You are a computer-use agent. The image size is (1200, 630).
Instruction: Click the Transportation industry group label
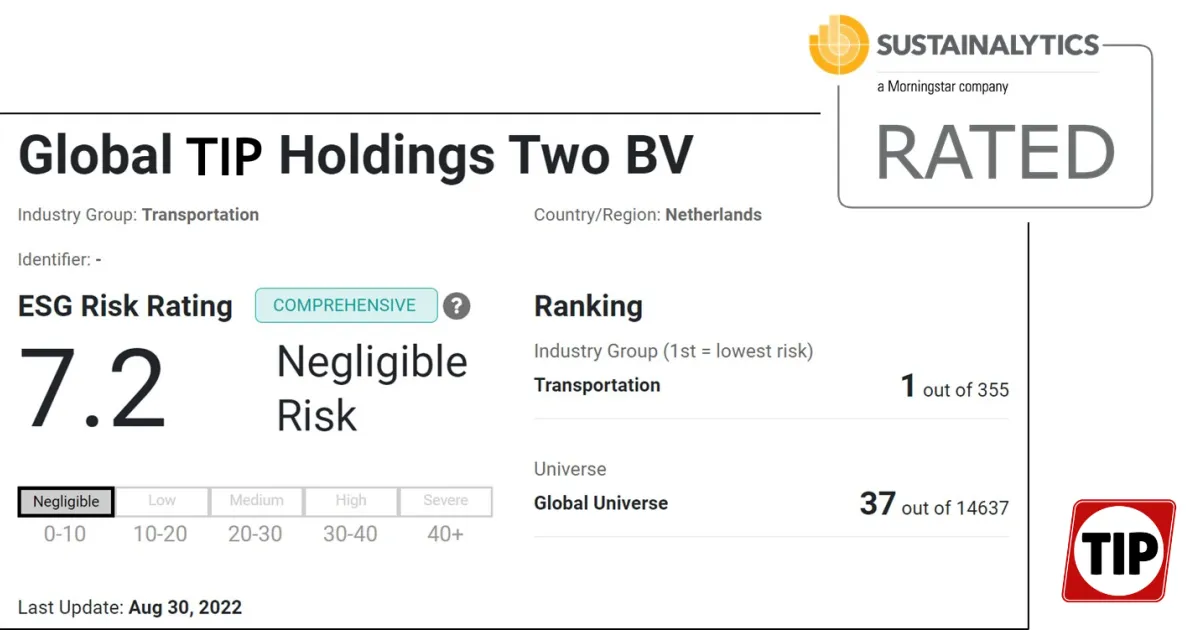[200, 214]
